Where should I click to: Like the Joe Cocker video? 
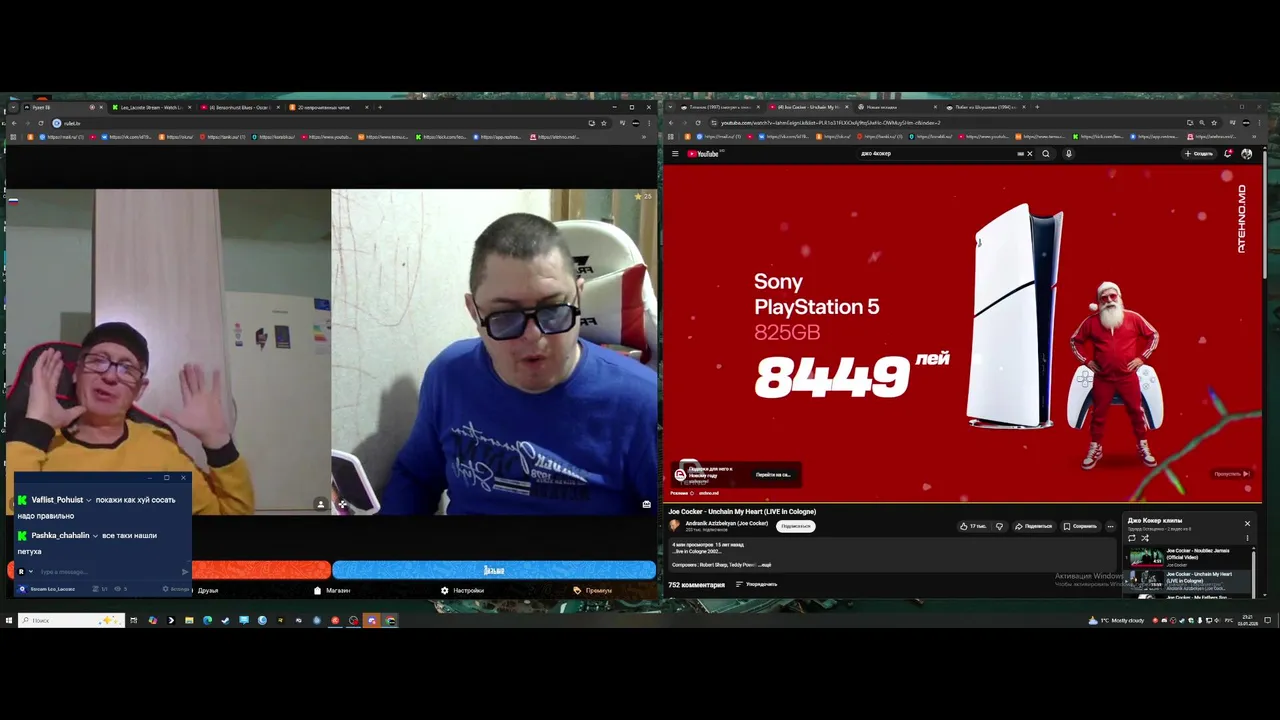pos(972,526)
